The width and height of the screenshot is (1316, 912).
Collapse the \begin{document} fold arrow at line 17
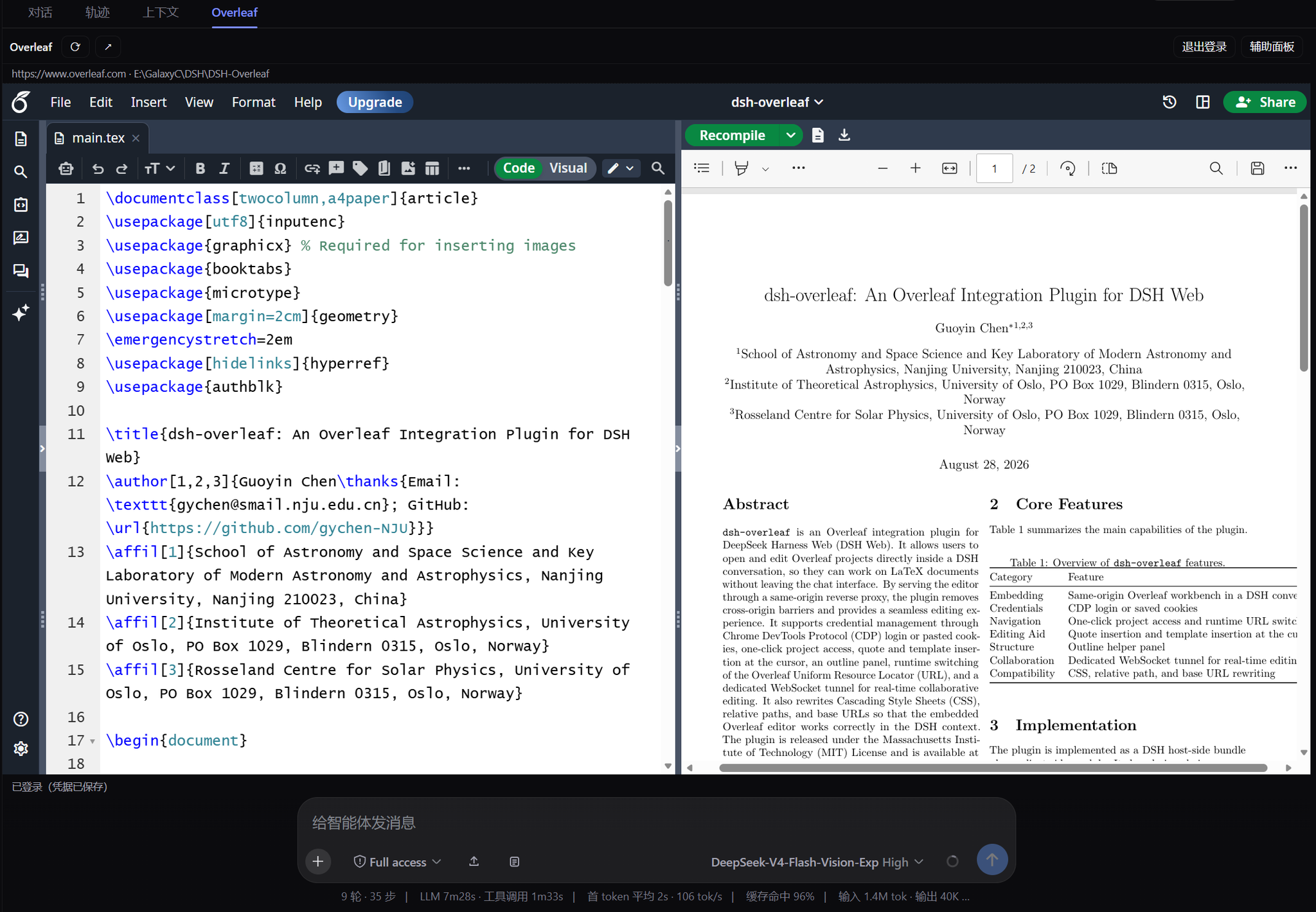(x=93, y=741)
